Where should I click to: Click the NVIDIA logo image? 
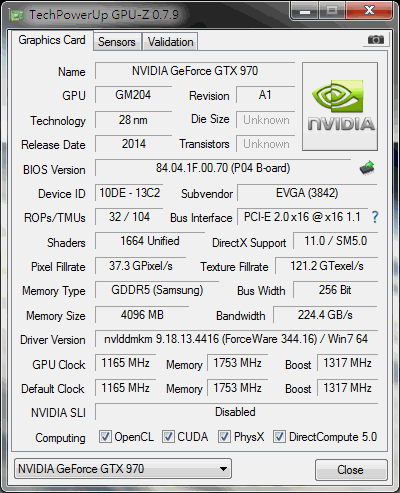340,107
